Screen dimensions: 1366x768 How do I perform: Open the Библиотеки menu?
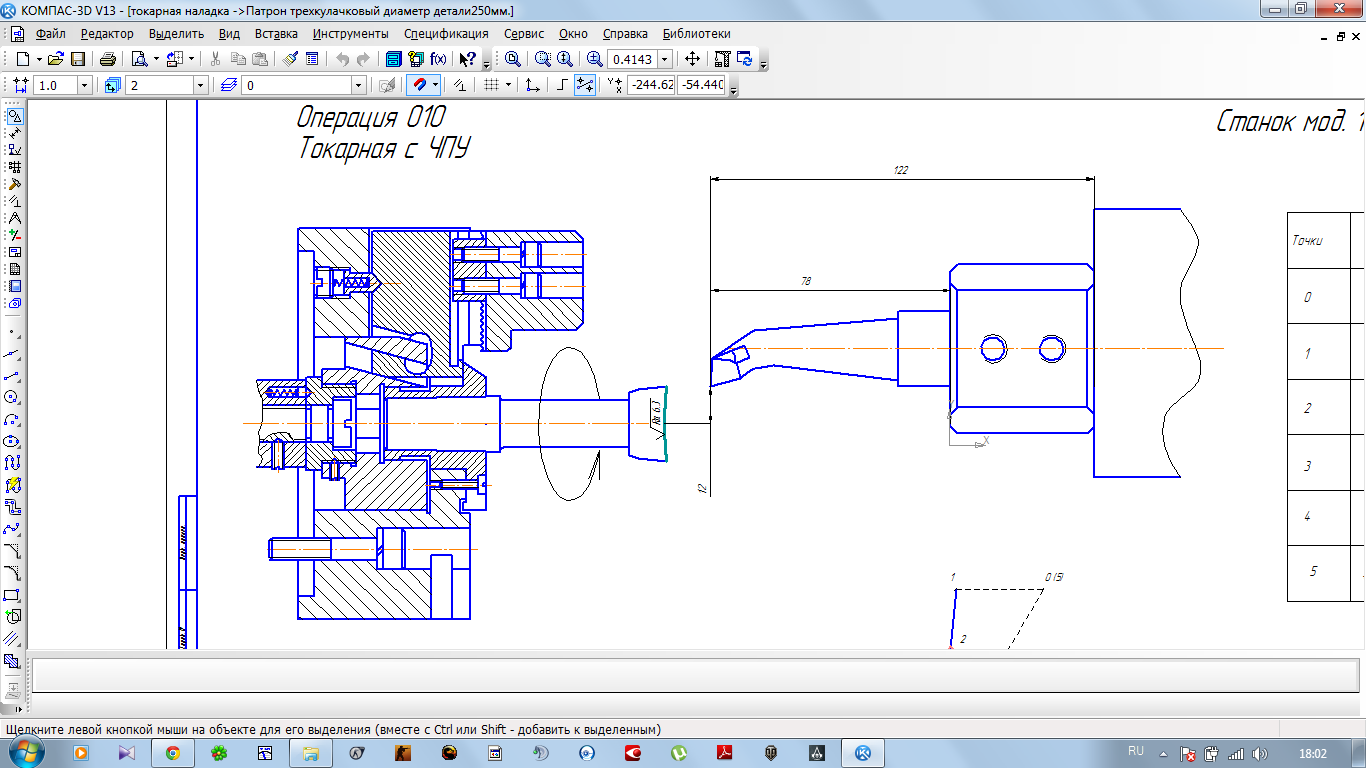tap(696, 33)
